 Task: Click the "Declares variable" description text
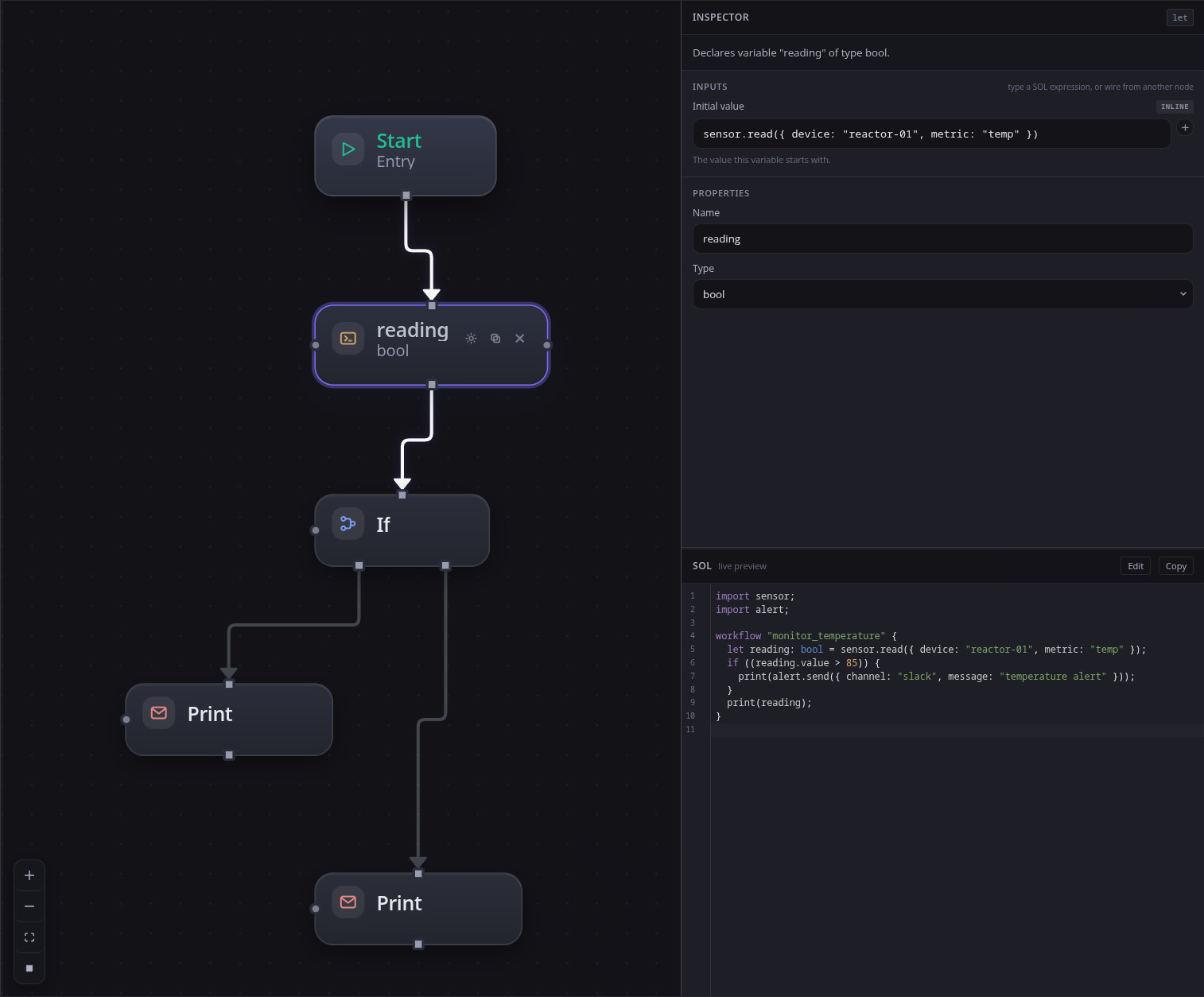791,53
